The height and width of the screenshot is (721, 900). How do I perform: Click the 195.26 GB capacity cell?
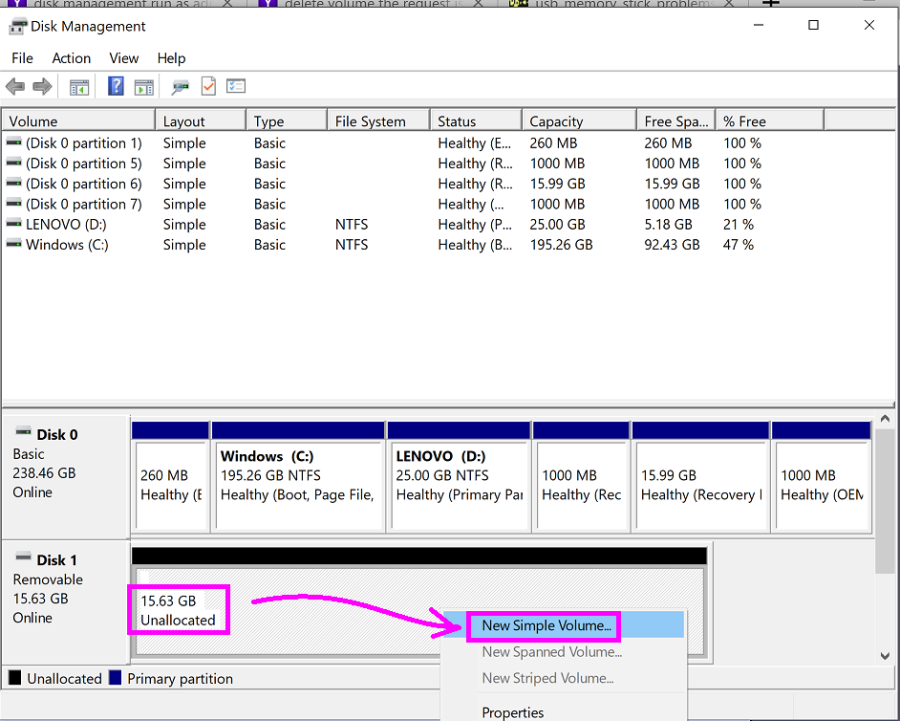(x=561, y=245)
